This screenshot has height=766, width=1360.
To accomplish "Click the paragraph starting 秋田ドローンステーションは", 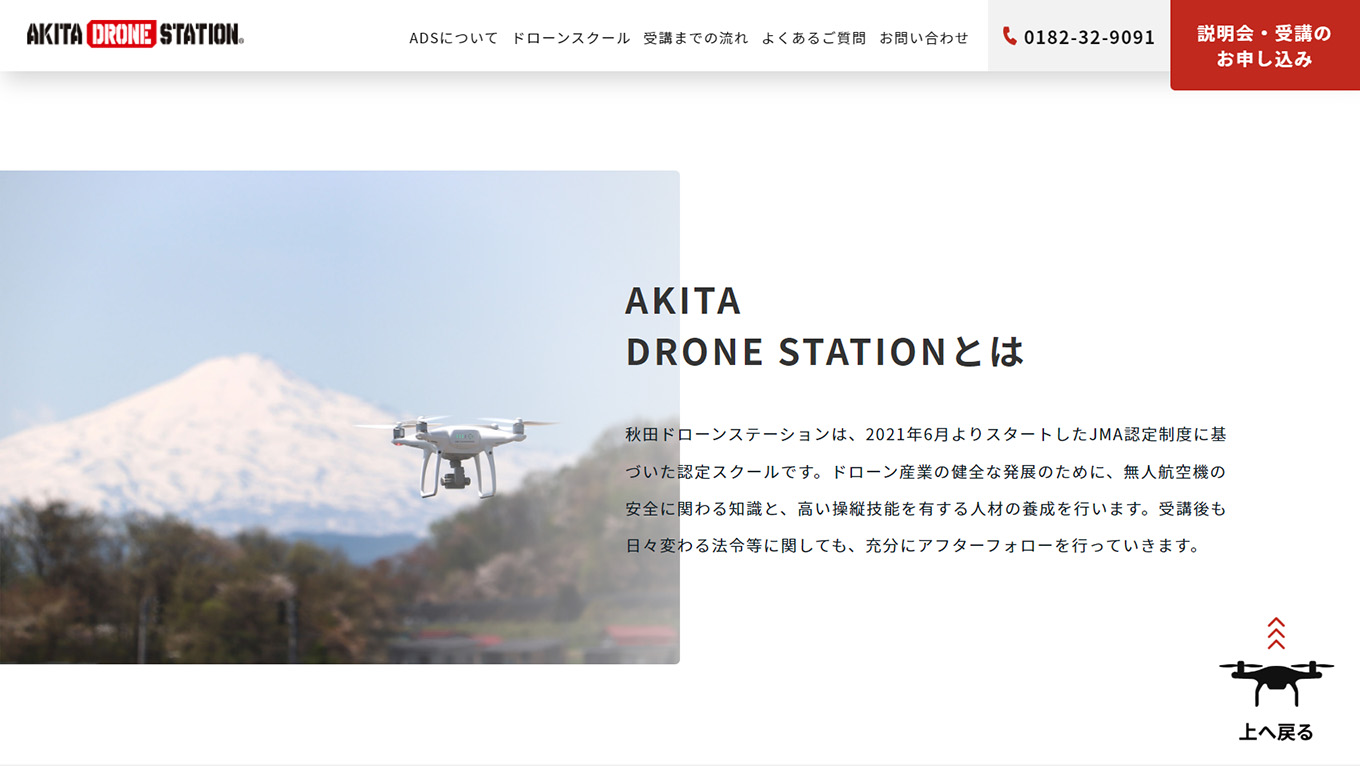I will [x=926, y=490].
